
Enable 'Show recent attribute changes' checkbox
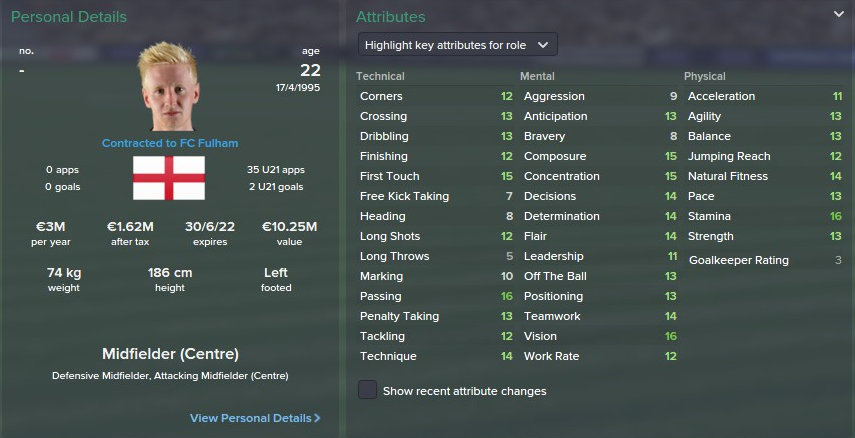click(368, 390)
